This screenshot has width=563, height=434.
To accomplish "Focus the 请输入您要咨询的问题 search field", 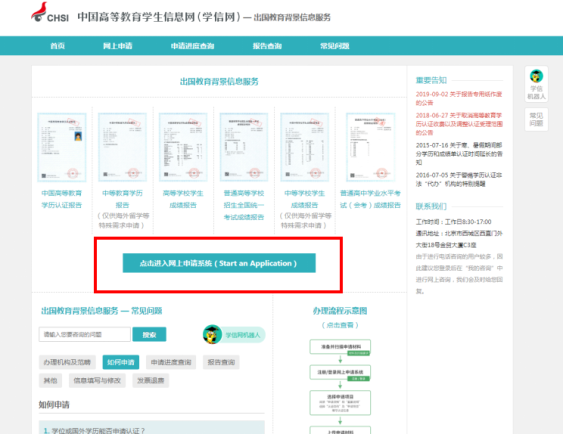I will click(85, 334).
